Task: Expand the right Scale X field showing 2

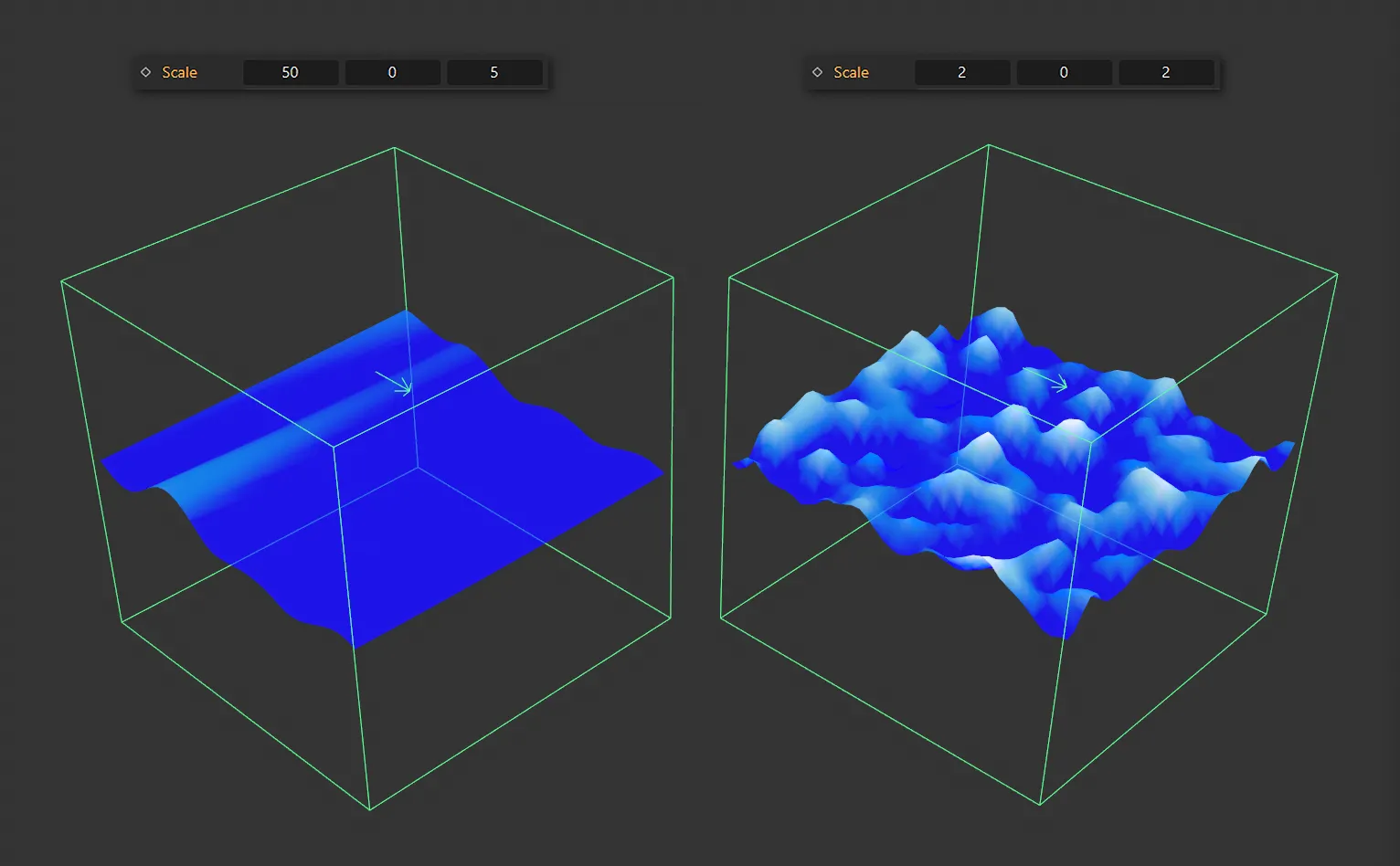Action: click(x=962, y=72)
